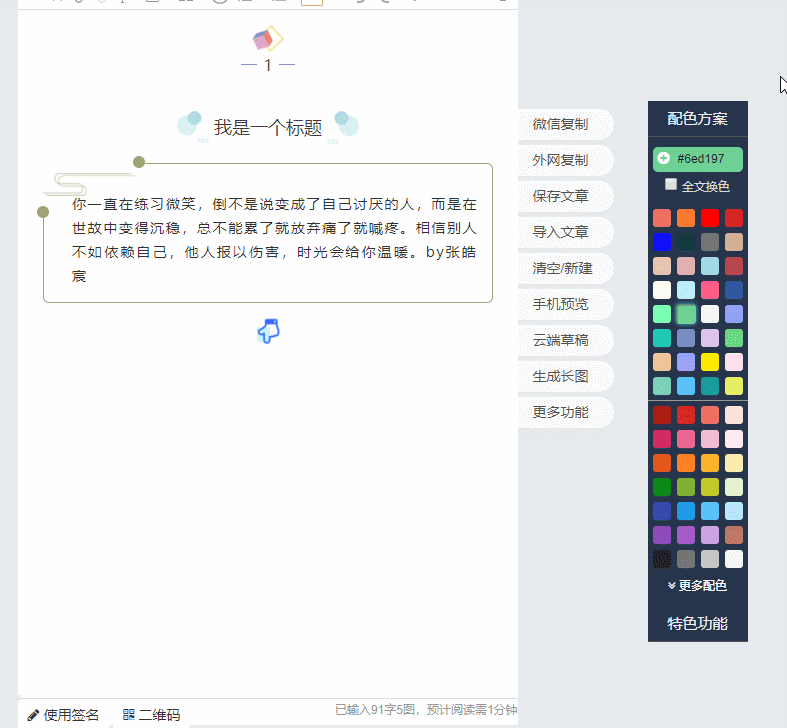This screenshot has height=728, width=787.
Task: Select 导入文章 to import an article
Action: [x=561, y=232]
